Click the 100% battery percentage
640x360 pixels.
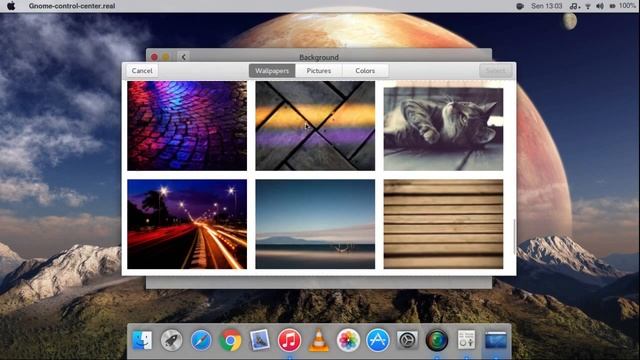point(627,6)
